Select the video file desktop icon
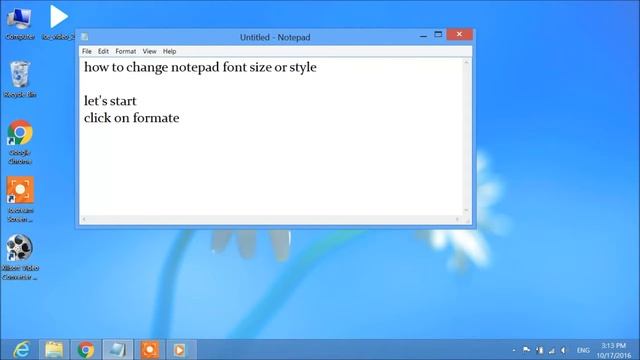Screen dimensions: 640x360 tap(58, 23)
